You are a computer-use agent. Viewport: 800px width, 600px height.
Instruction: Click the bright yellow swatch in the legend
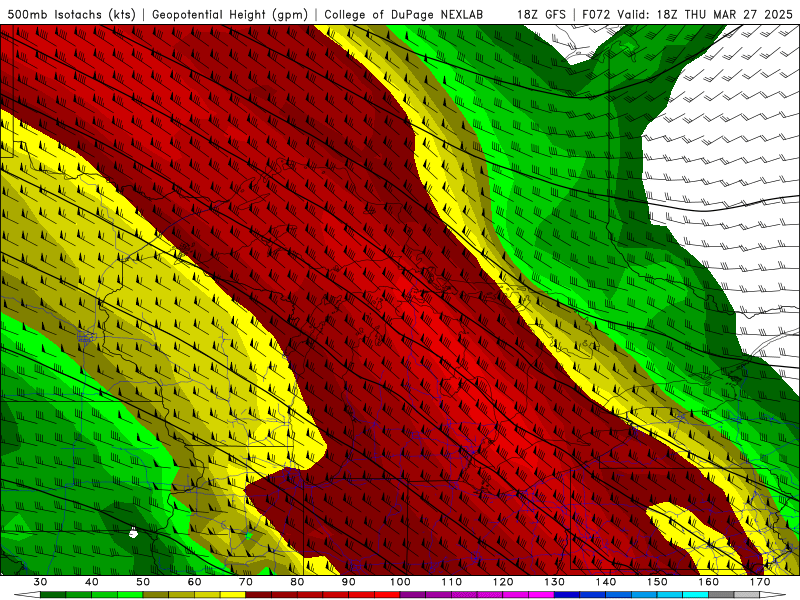[x=233, y=595]
